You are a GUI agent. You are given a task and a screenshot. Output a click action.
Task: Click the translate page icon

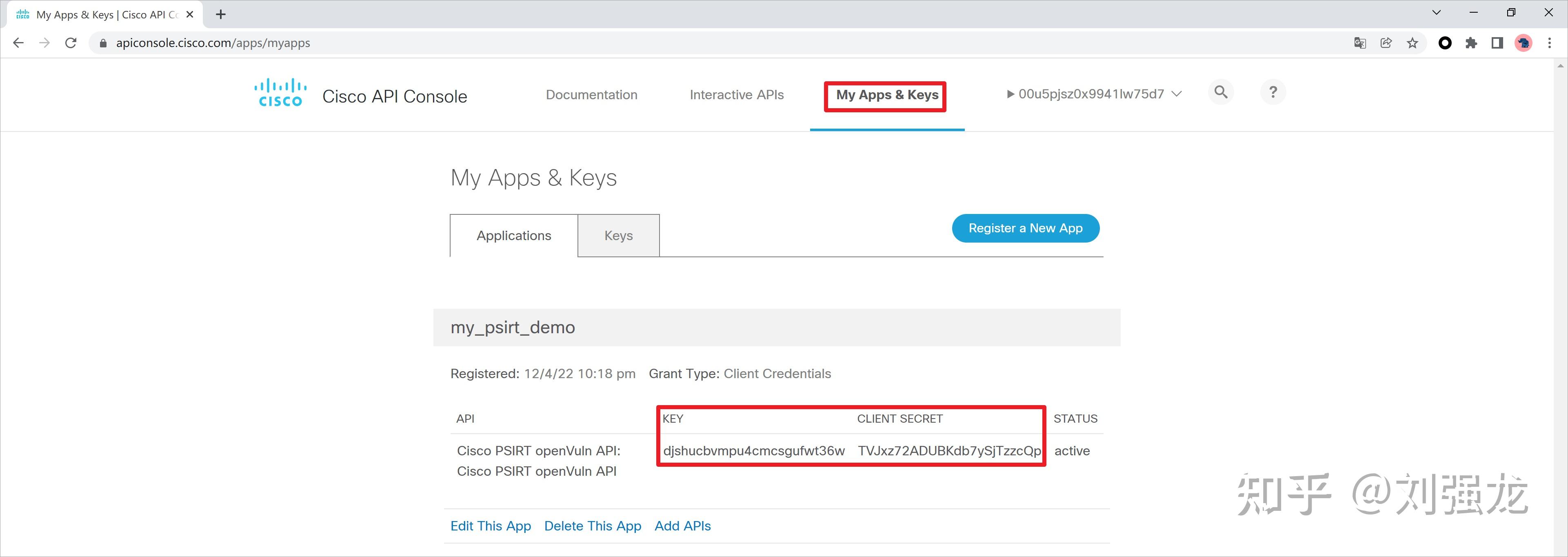[x=1360, y=43]
